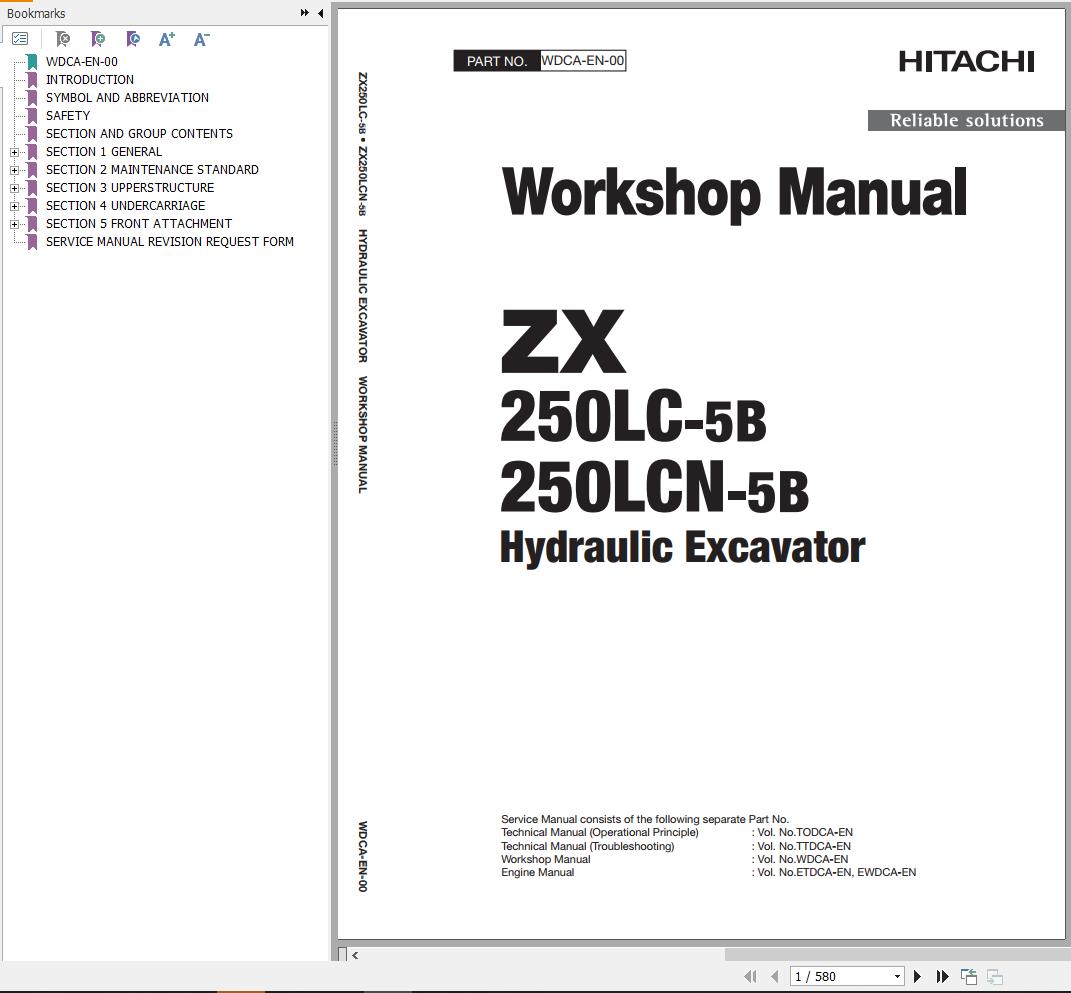1071x993 pixels.
Task: Click the Reliable solutions banner
Action: (x=966, y=120)
